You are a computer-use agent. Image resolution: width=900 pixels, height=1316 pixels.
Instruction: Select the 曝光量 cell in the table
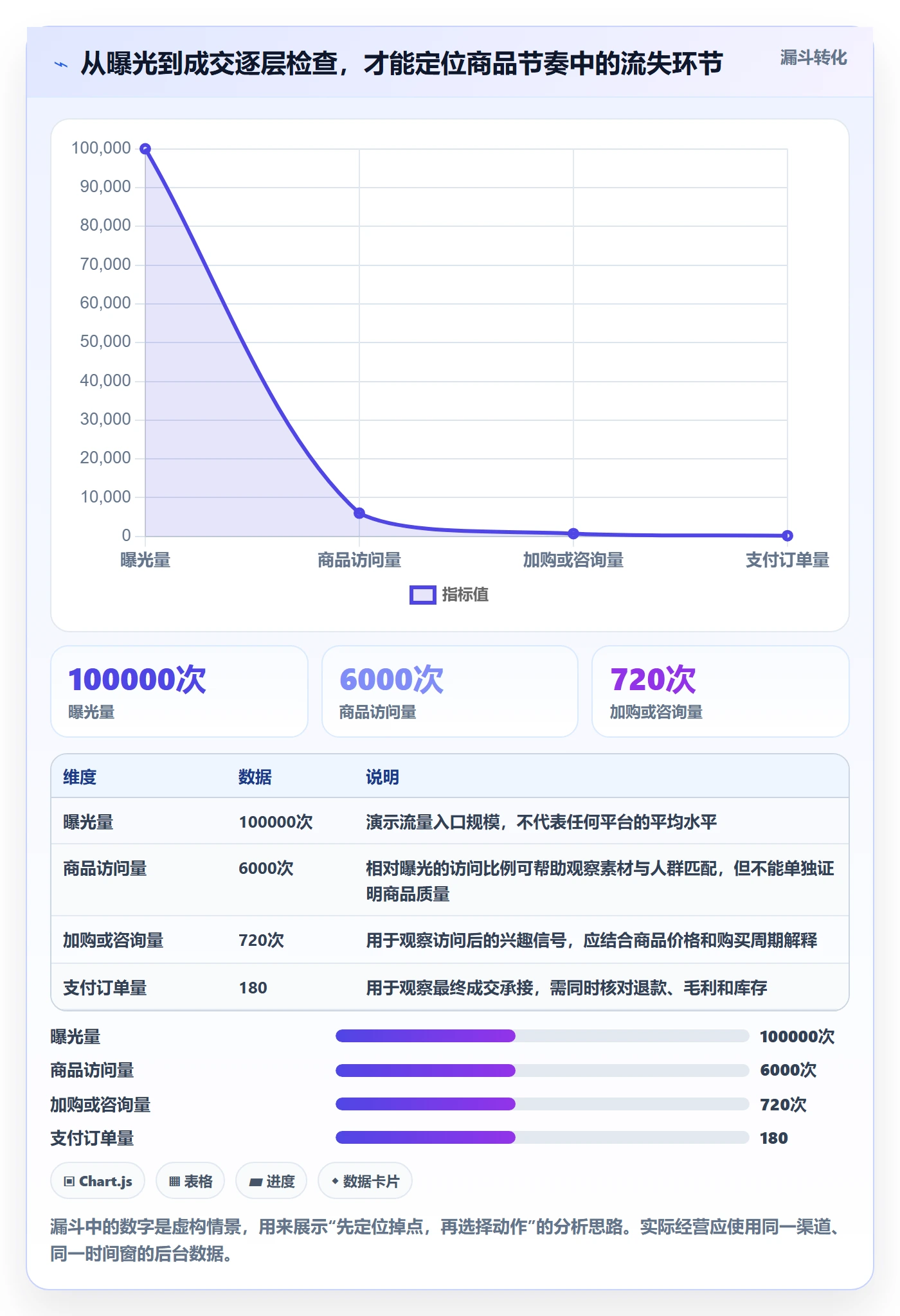click(88, 822)
